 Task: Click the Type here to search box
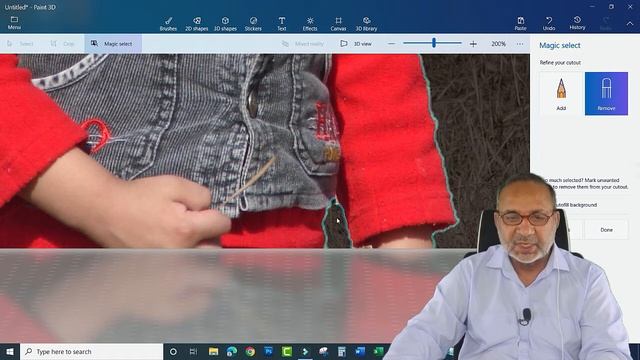coord(91,351)
